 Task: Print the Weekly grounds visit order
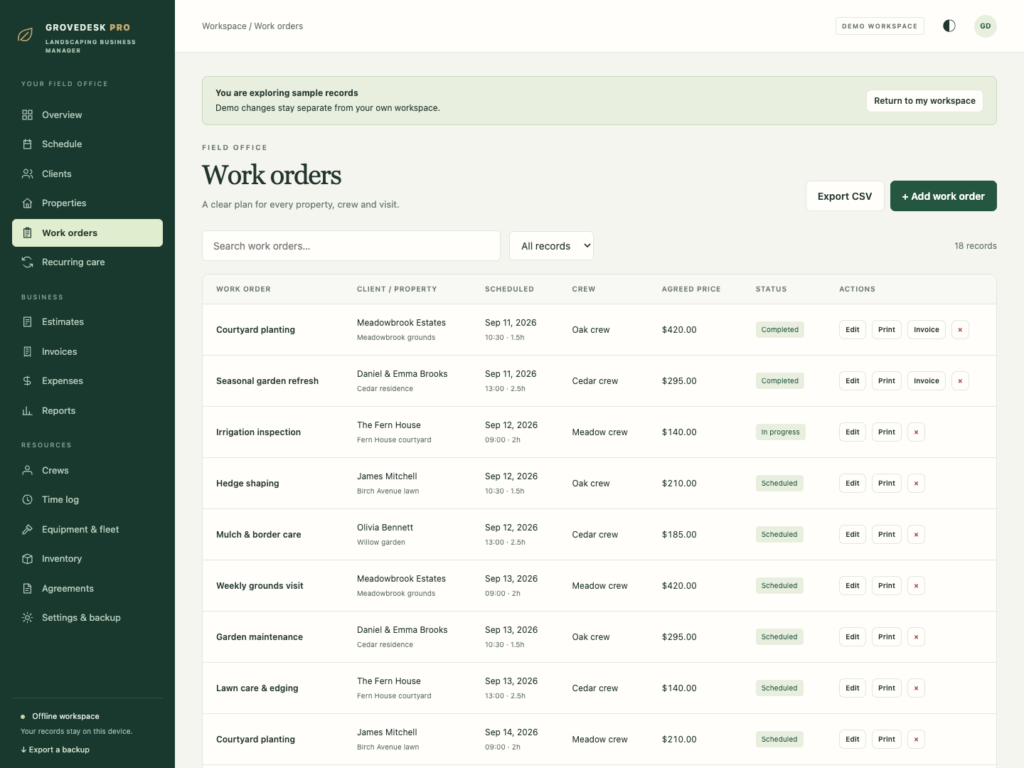point(886,586)
